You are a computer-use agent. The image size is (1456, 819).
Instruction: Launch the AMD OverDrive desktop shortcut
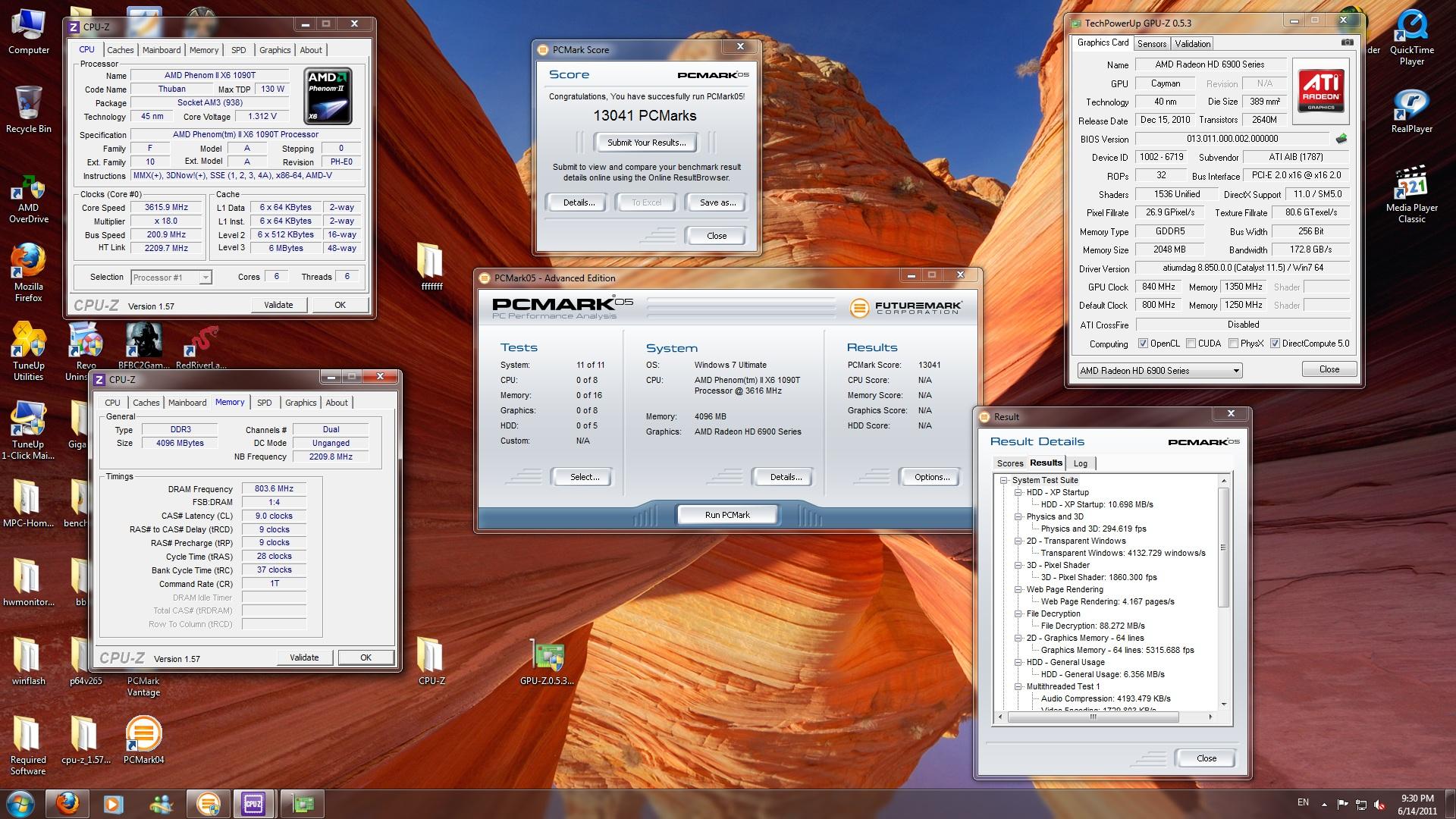(x=29, y=200)
